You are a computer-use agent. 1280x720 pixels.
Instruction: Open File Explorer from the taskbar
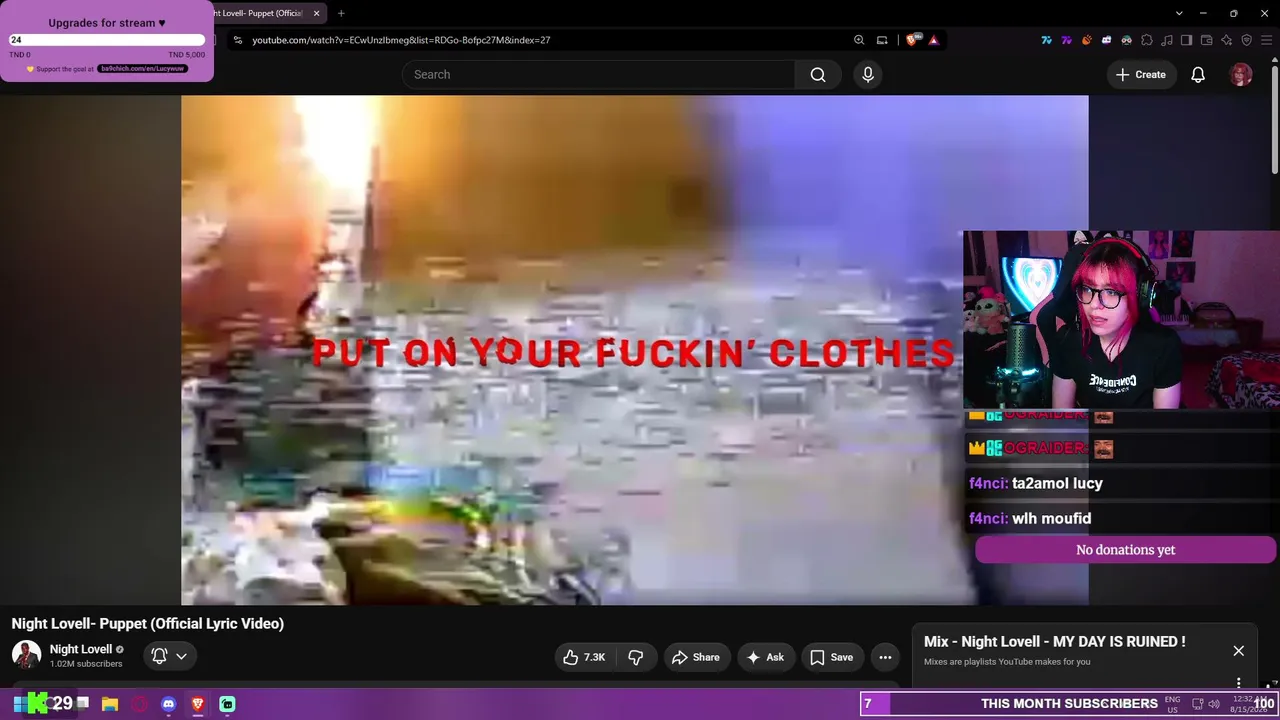(x=110, y=704)
